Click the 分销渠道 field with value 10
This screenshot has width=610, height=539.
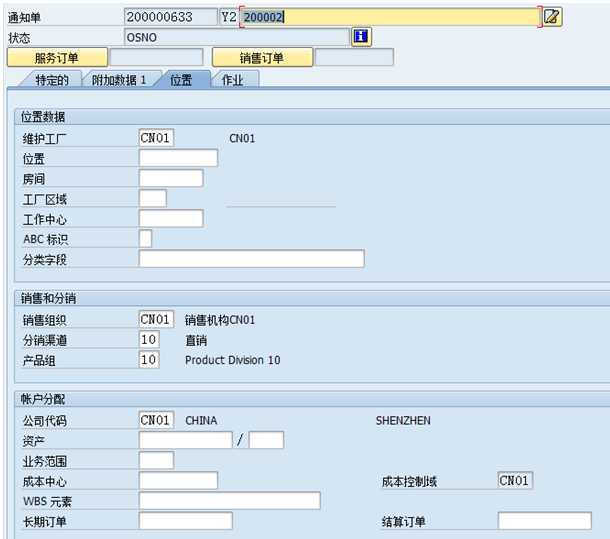[149, 340]
